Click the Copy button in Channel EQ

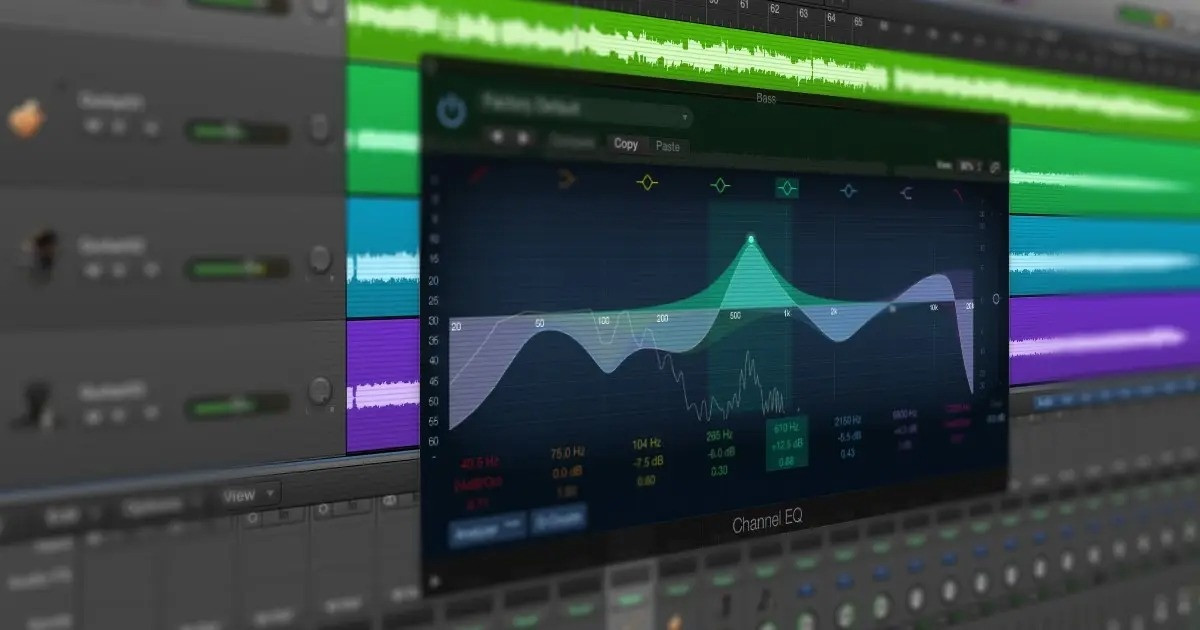(x=626, y=145)
